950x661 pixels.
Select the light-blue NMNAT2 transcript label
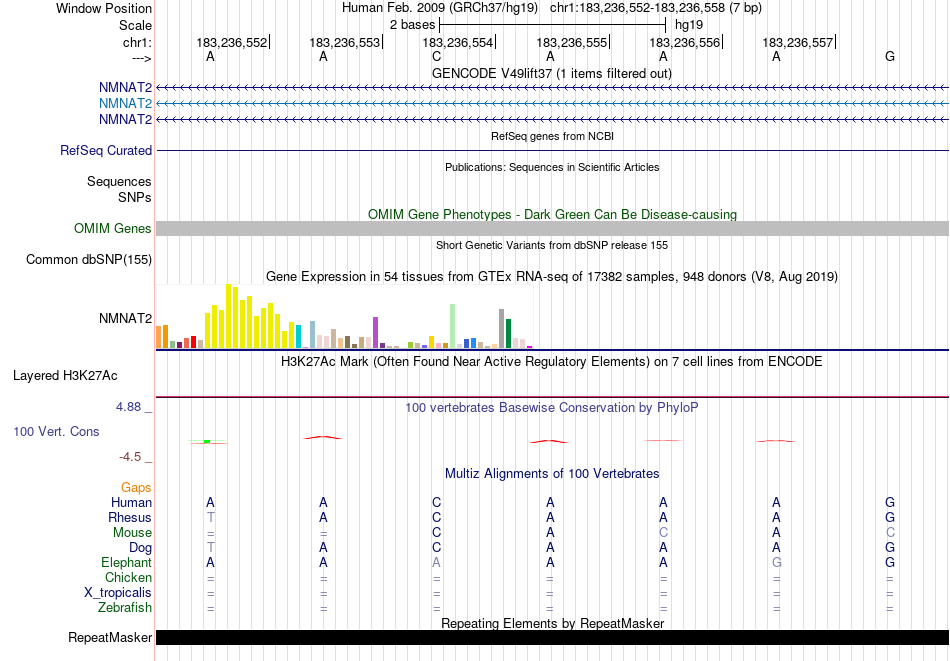(x=125, y=104)
